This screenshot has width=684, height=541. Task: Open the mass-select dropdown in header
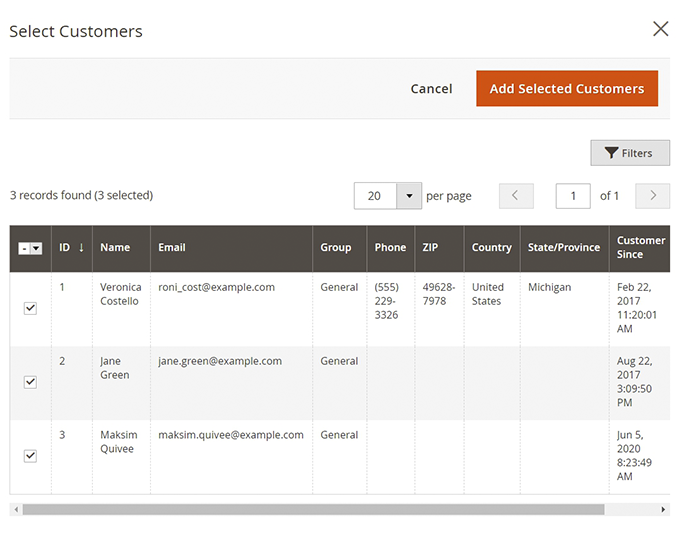tap(37, 248)
